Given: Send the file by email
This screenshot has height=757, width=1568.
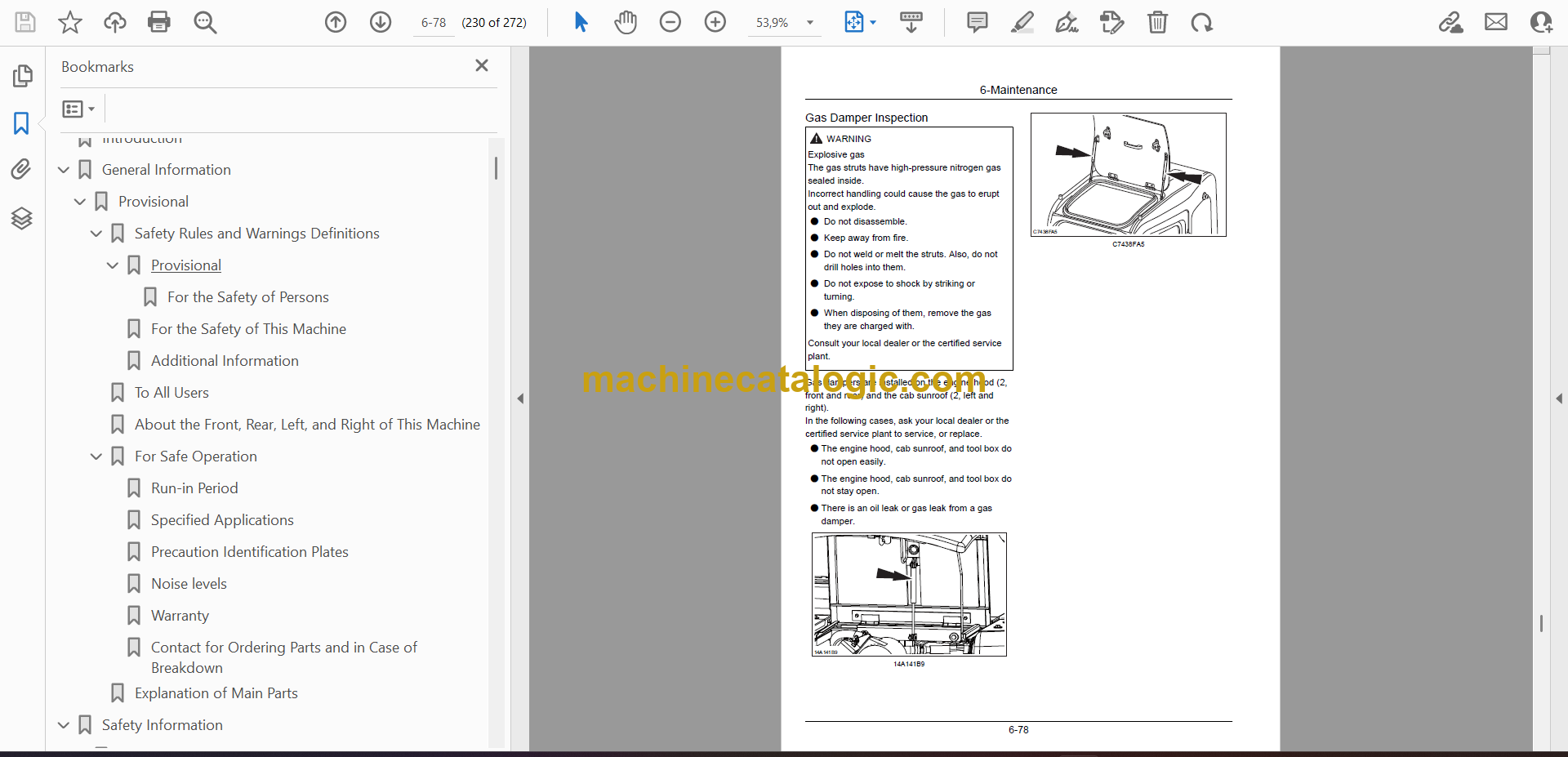Looking at the screenshot, I should [1496, 22].
